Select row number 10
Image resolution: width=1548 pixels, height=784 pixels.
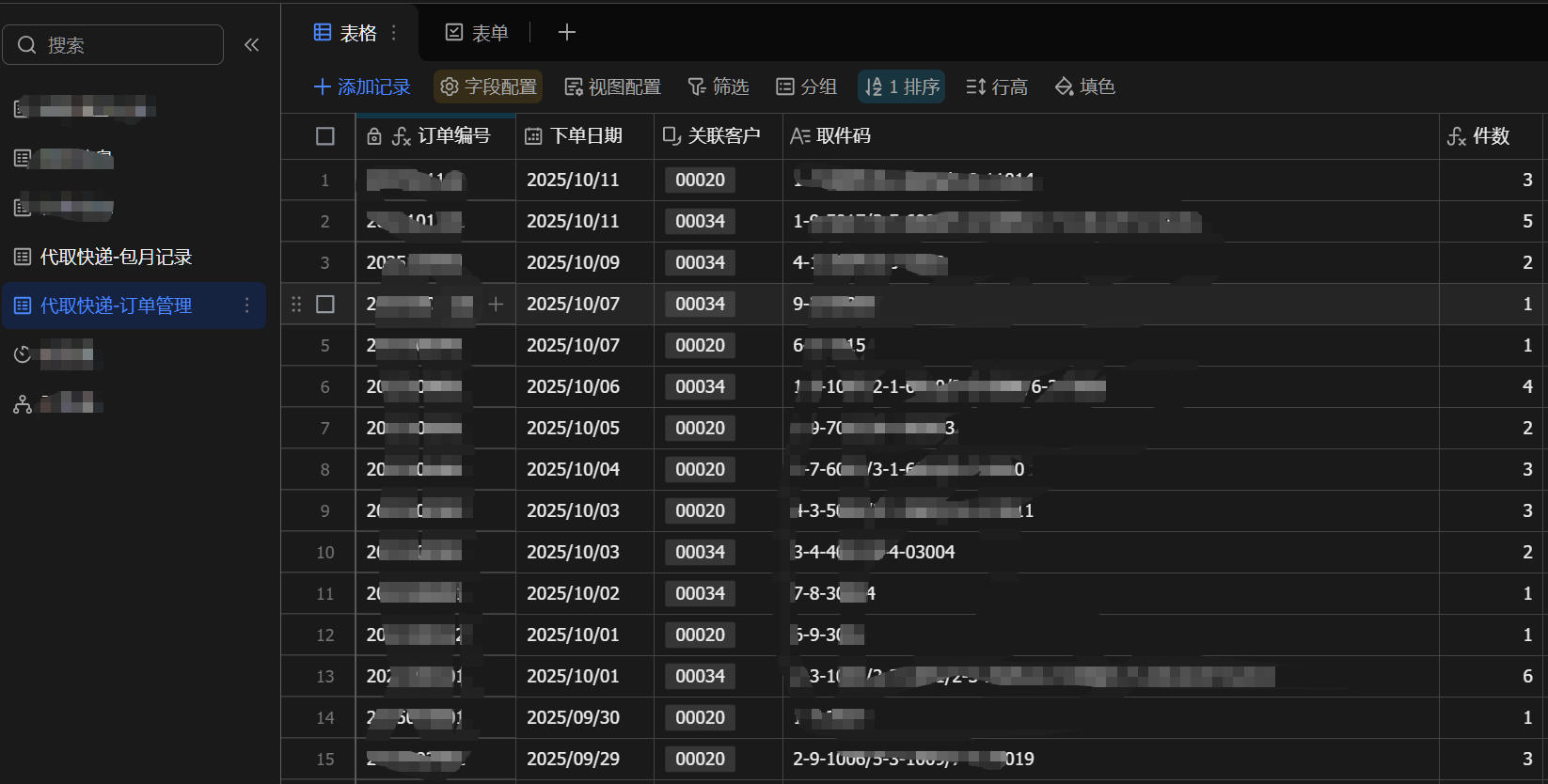point(325,553)
